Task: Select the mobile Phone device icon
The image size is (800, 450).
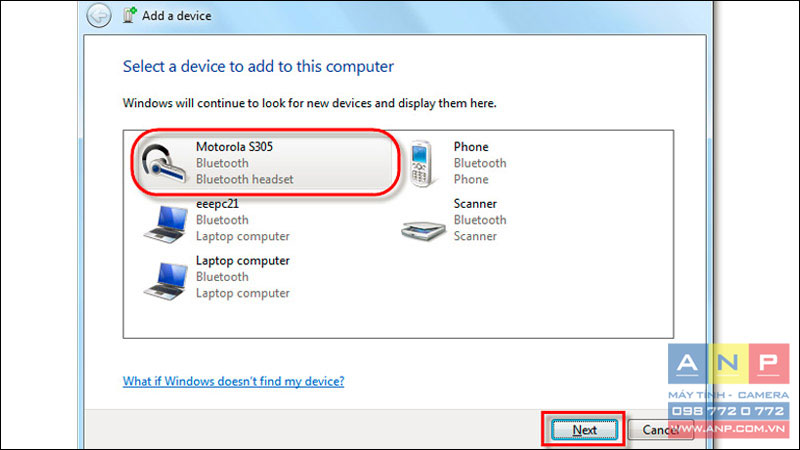Action: (x=422, y=164)
